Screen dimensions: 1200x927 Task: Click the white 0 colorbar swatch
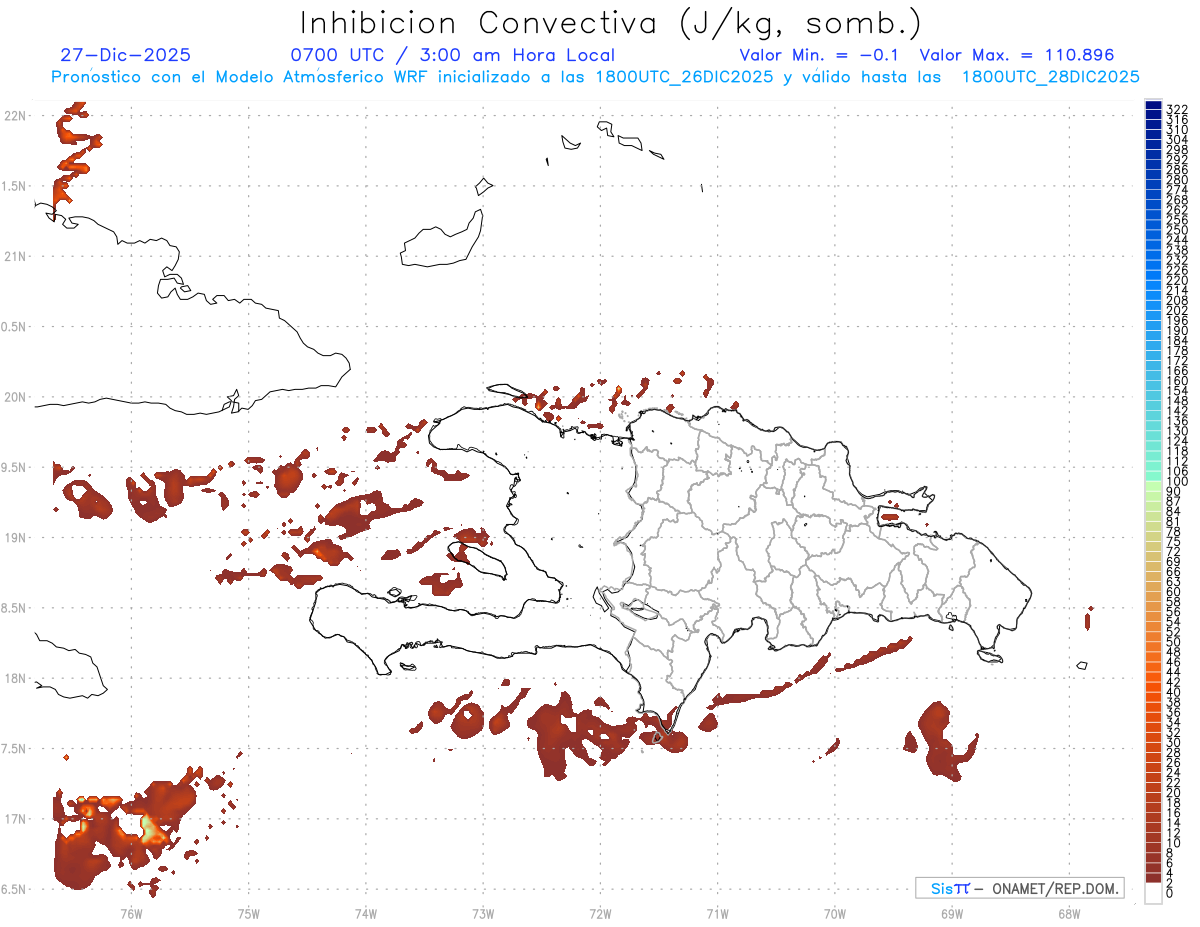pos(1153,895)
